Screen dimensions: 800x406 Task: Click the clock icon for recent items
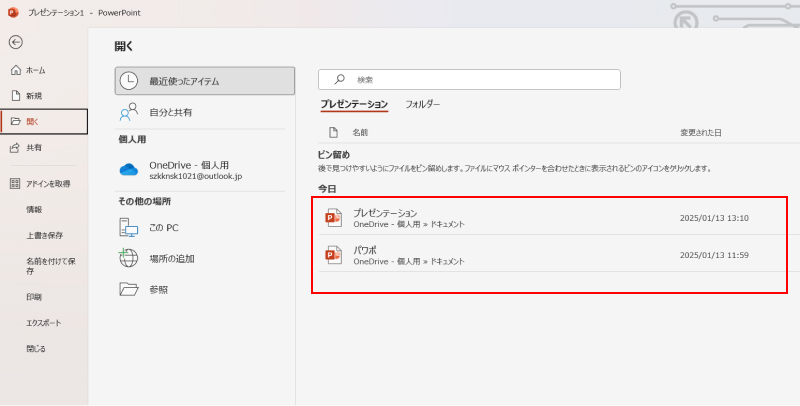click(129, 81)
